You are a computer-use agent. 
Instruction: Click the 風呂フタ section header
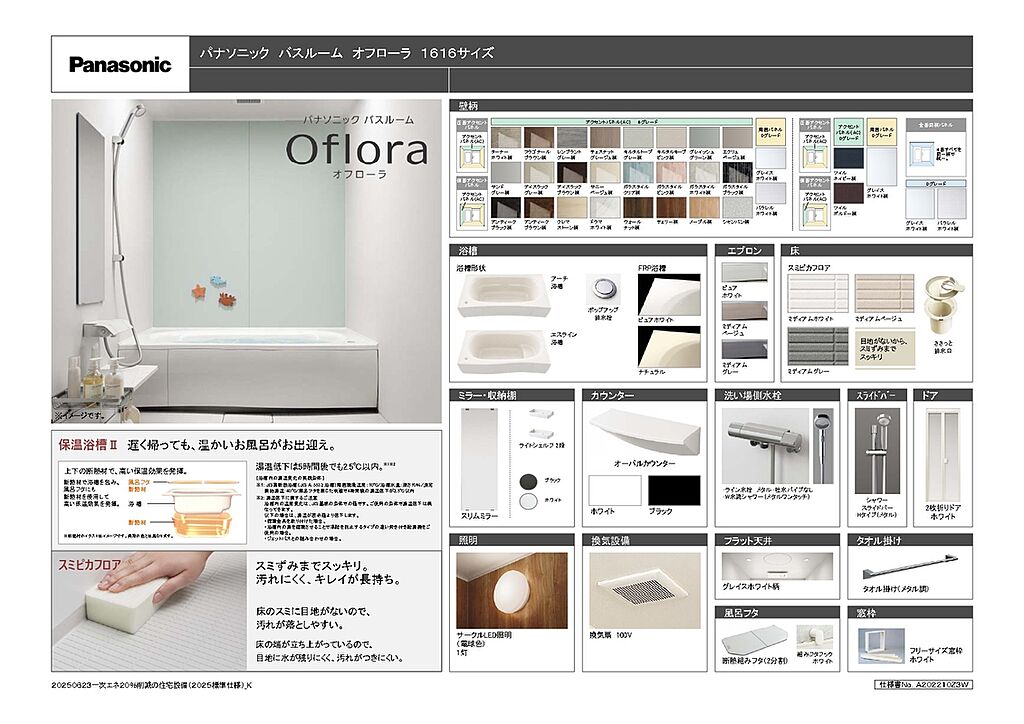coord(777,613)
